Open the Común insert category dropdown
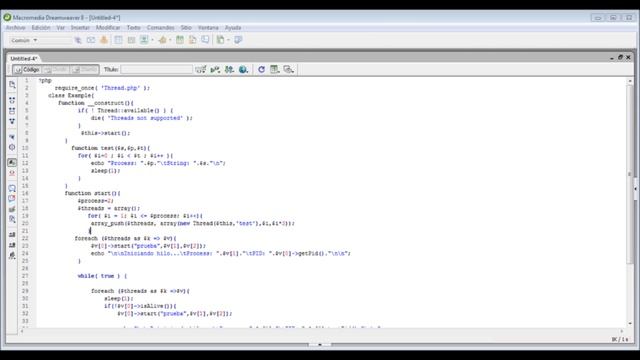Viewport: 640px width, 360px height. click(24, 40)
